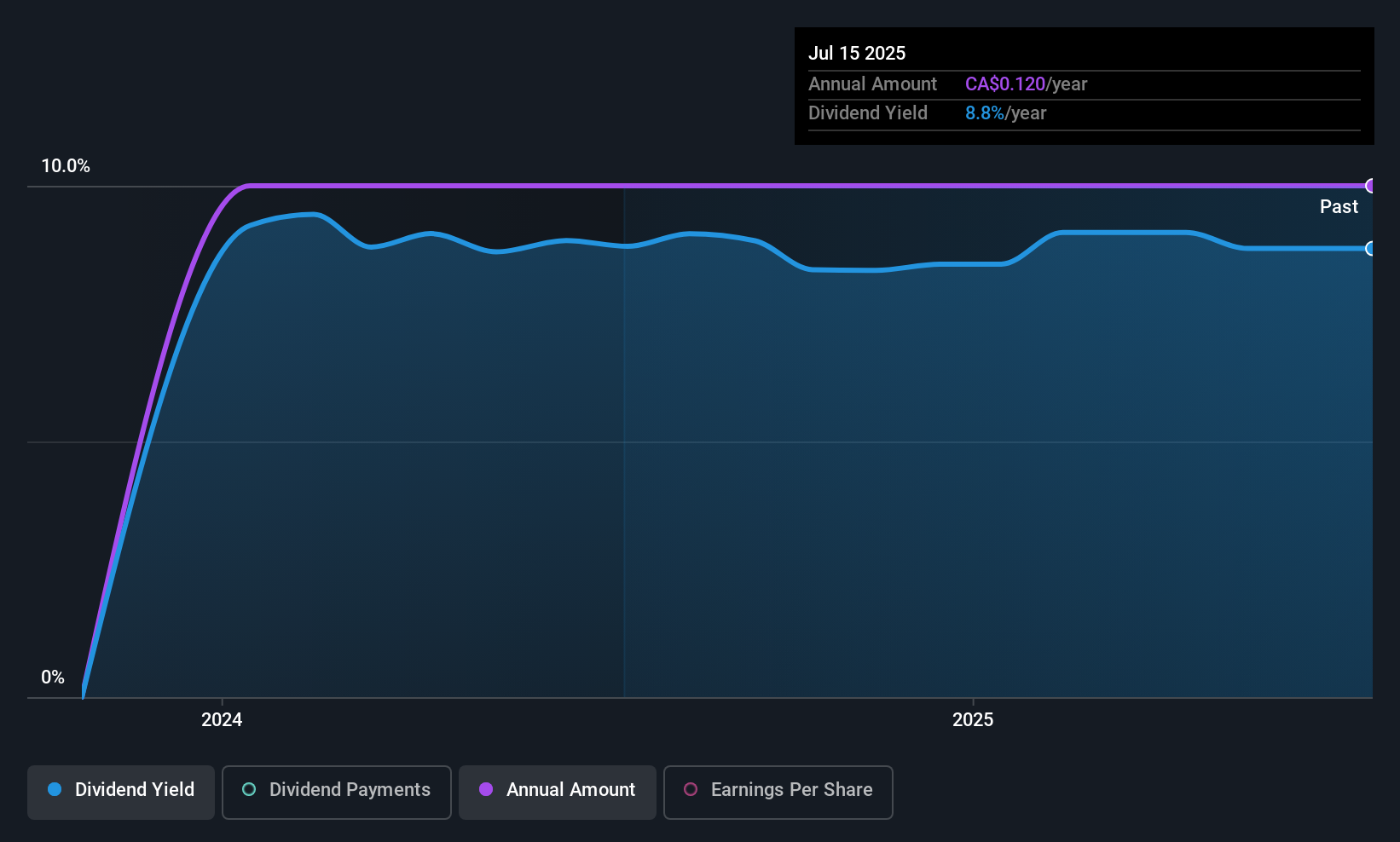Click the 2025 x-axis label

(973, 720)
